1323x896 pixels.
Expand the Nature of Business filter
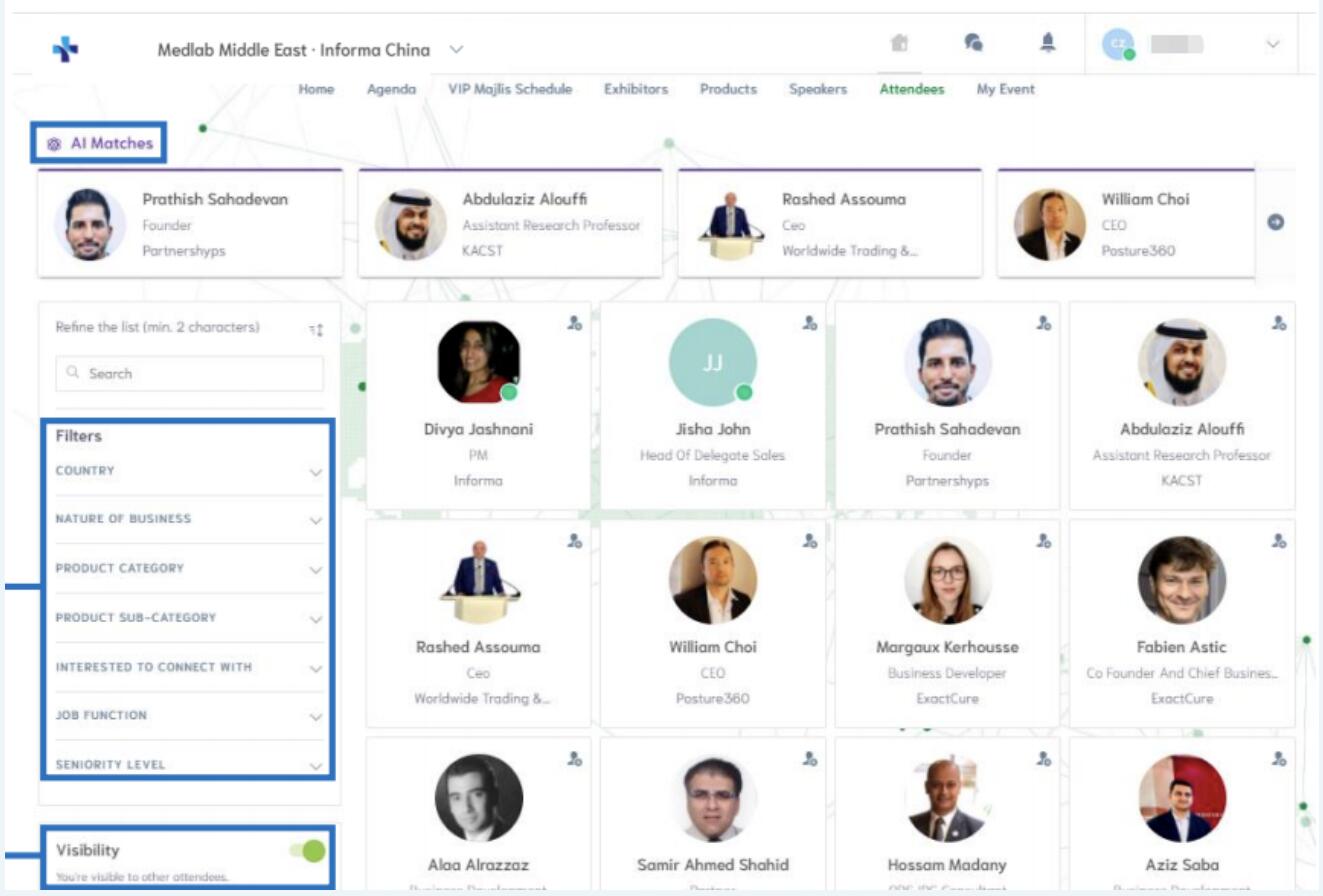(x=189, y=519)
